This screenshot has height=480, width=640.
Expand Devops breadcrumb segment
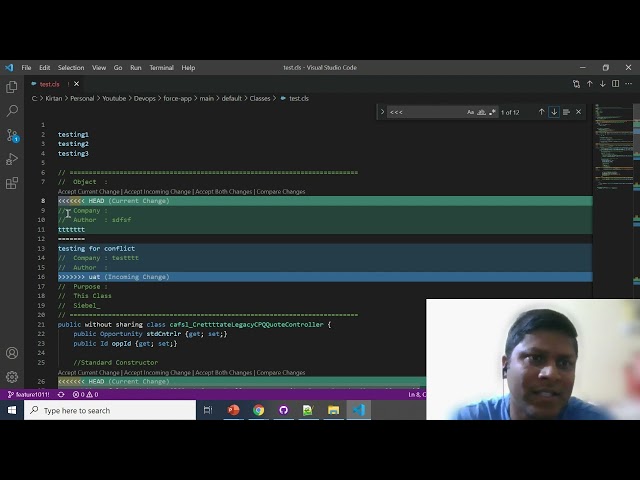pos(144,98)
